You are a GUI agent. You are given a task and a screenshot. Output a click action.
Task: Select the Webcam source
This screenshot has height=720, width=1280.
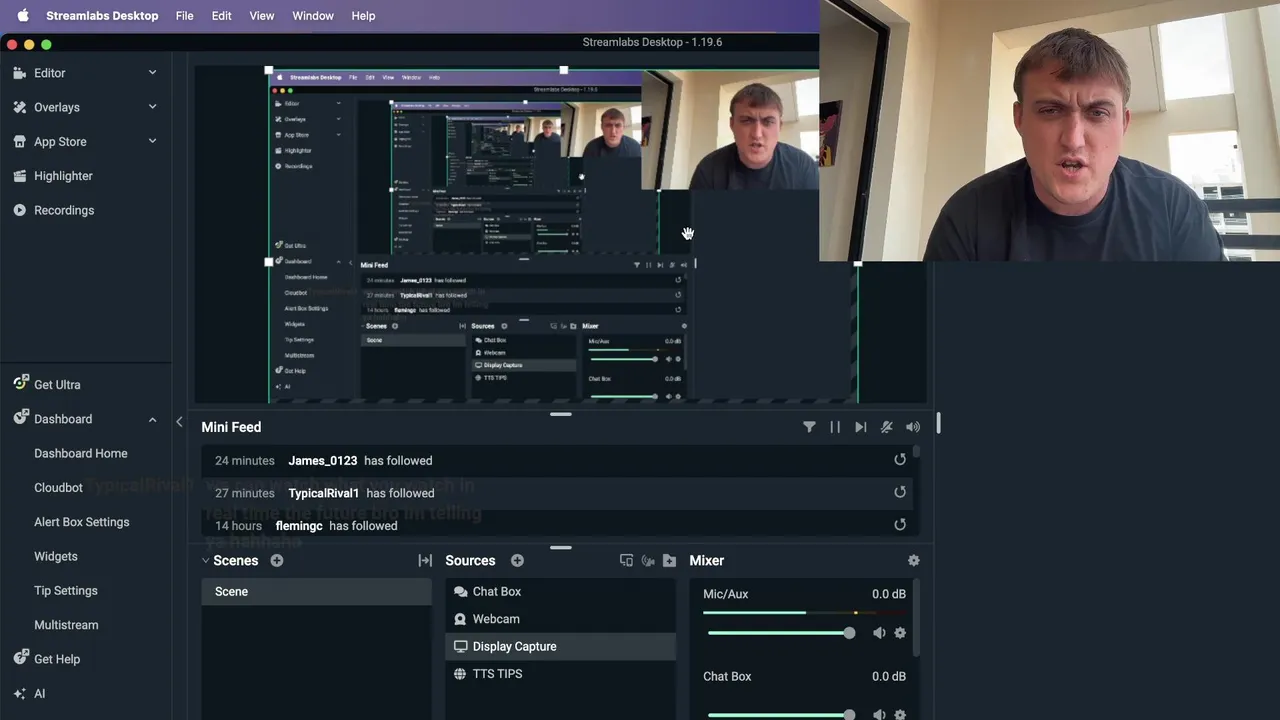click(560, 619)
